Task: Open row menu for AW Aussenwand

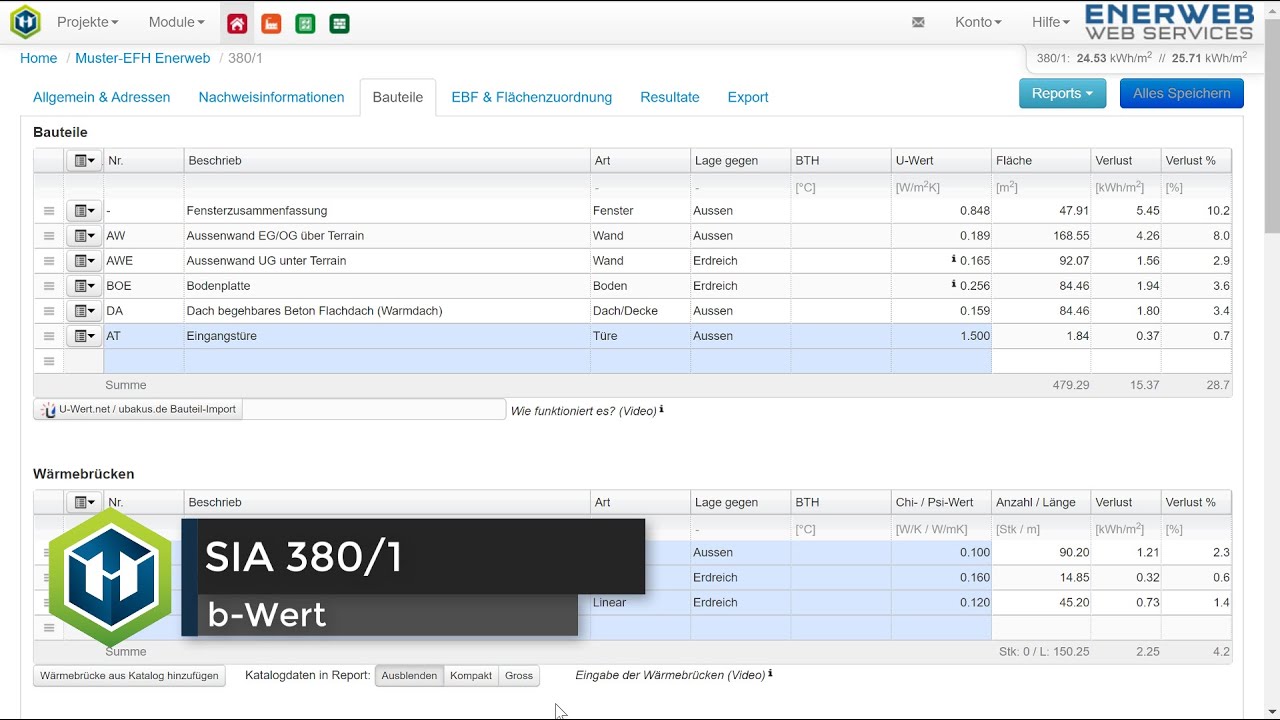Action: tap(84, 236)
